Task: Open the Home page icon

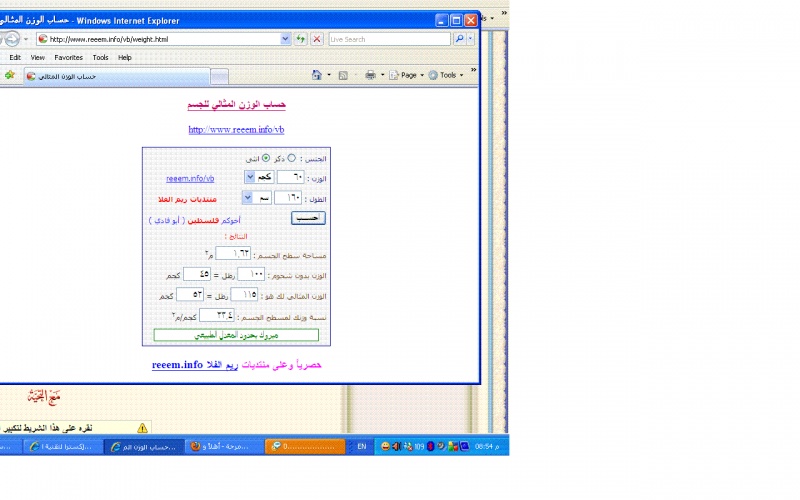Action: [x=317, y=75]
